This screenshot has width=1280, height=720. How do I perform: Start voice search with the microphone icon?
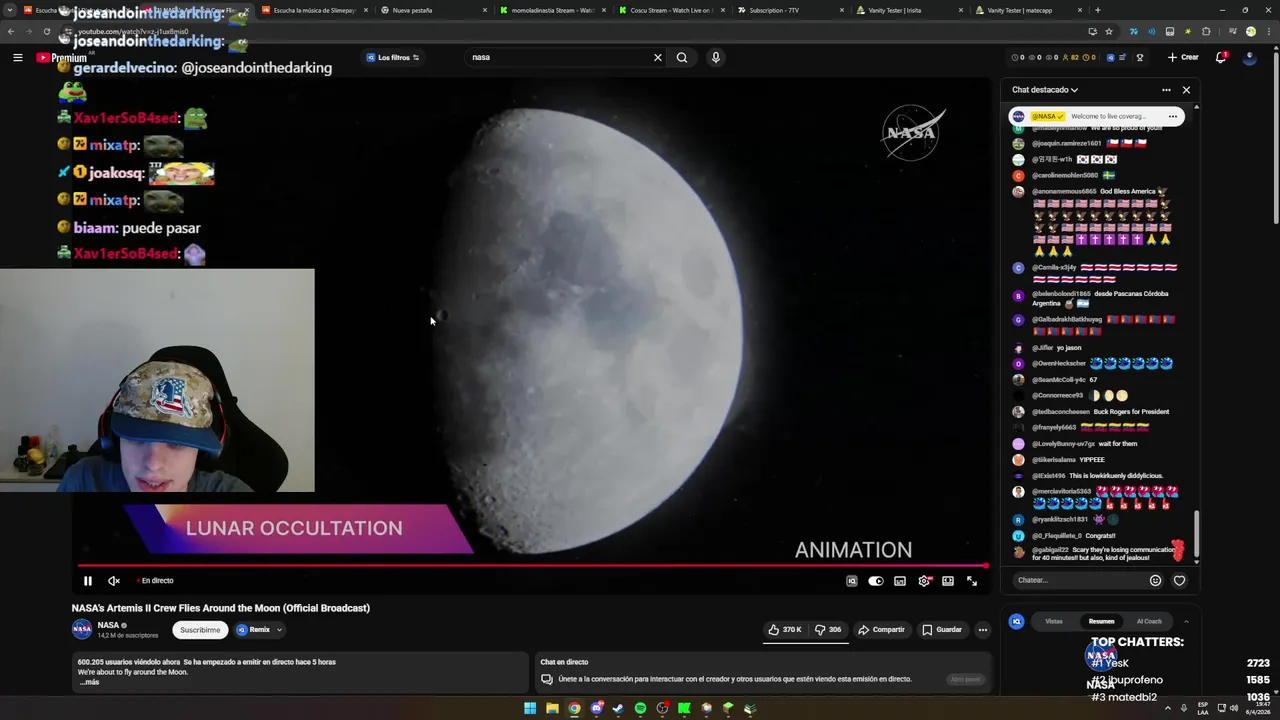715,57
